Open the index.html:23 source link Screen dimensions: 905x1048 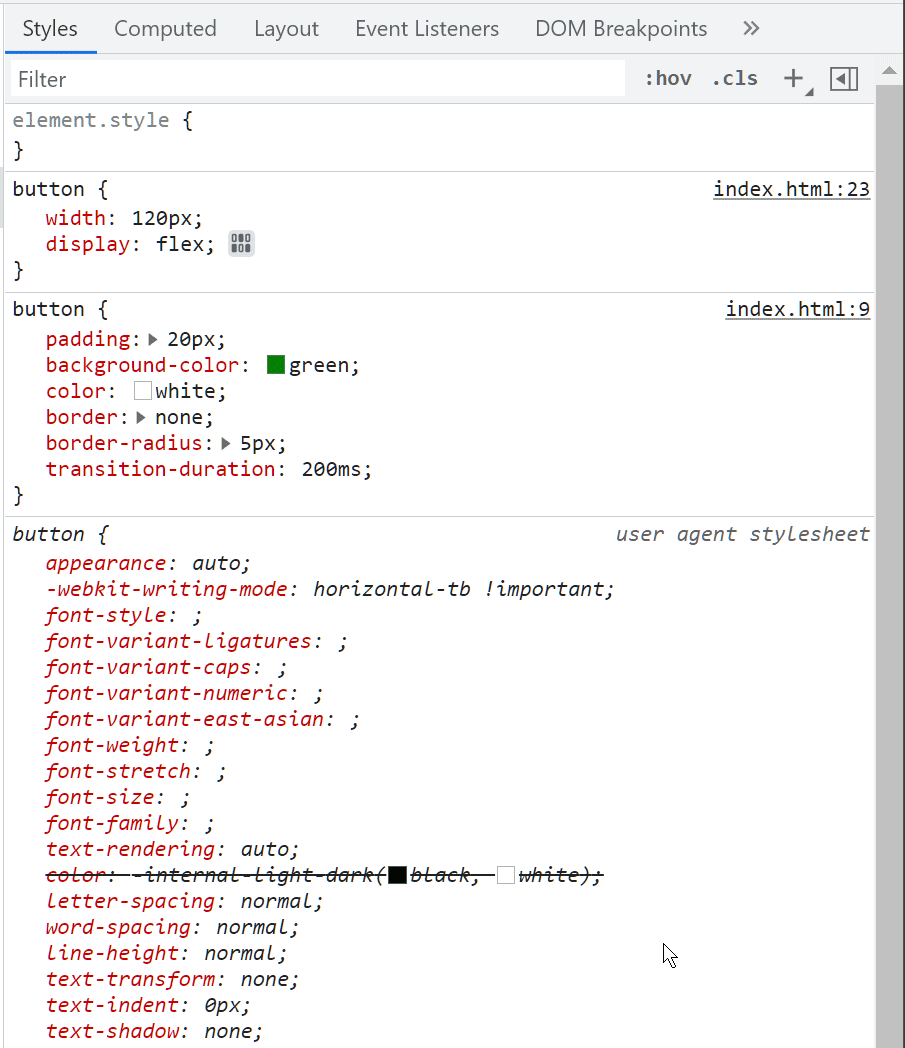click(x=791, y=189)
